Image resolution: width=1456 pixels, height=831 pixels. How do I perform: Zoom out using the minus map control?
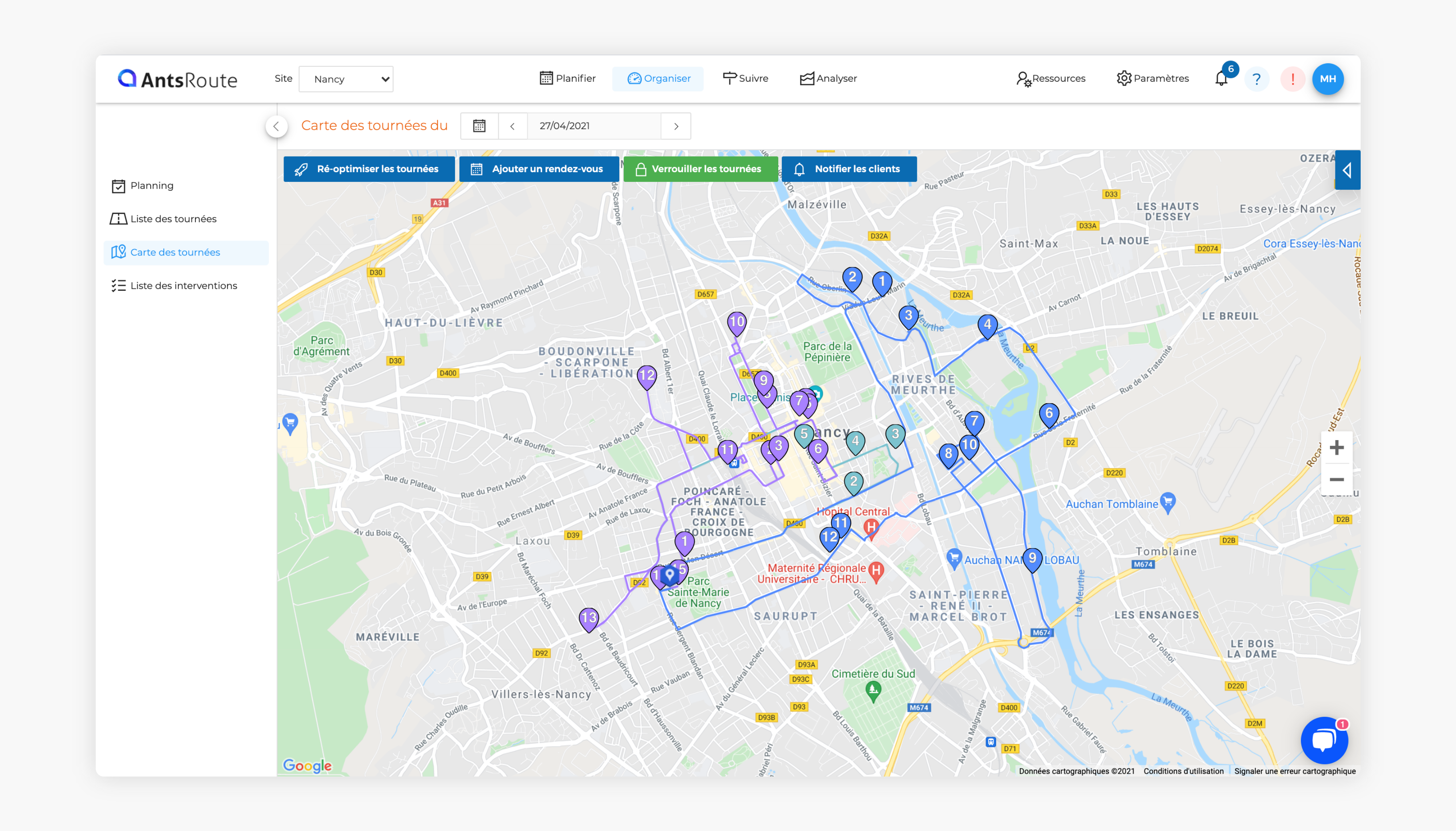tap(1338, 479)
